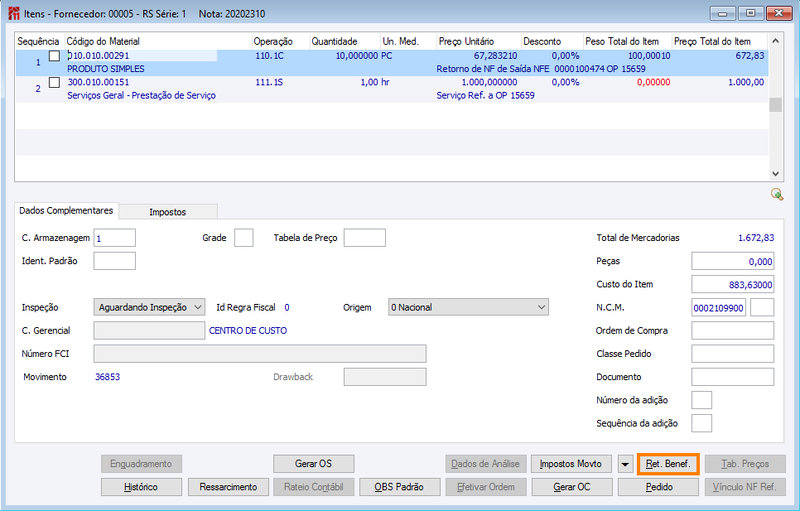Viewport: 800px width, 511px height.
Task: Click red weight value 0,00000
Action: 654,82
